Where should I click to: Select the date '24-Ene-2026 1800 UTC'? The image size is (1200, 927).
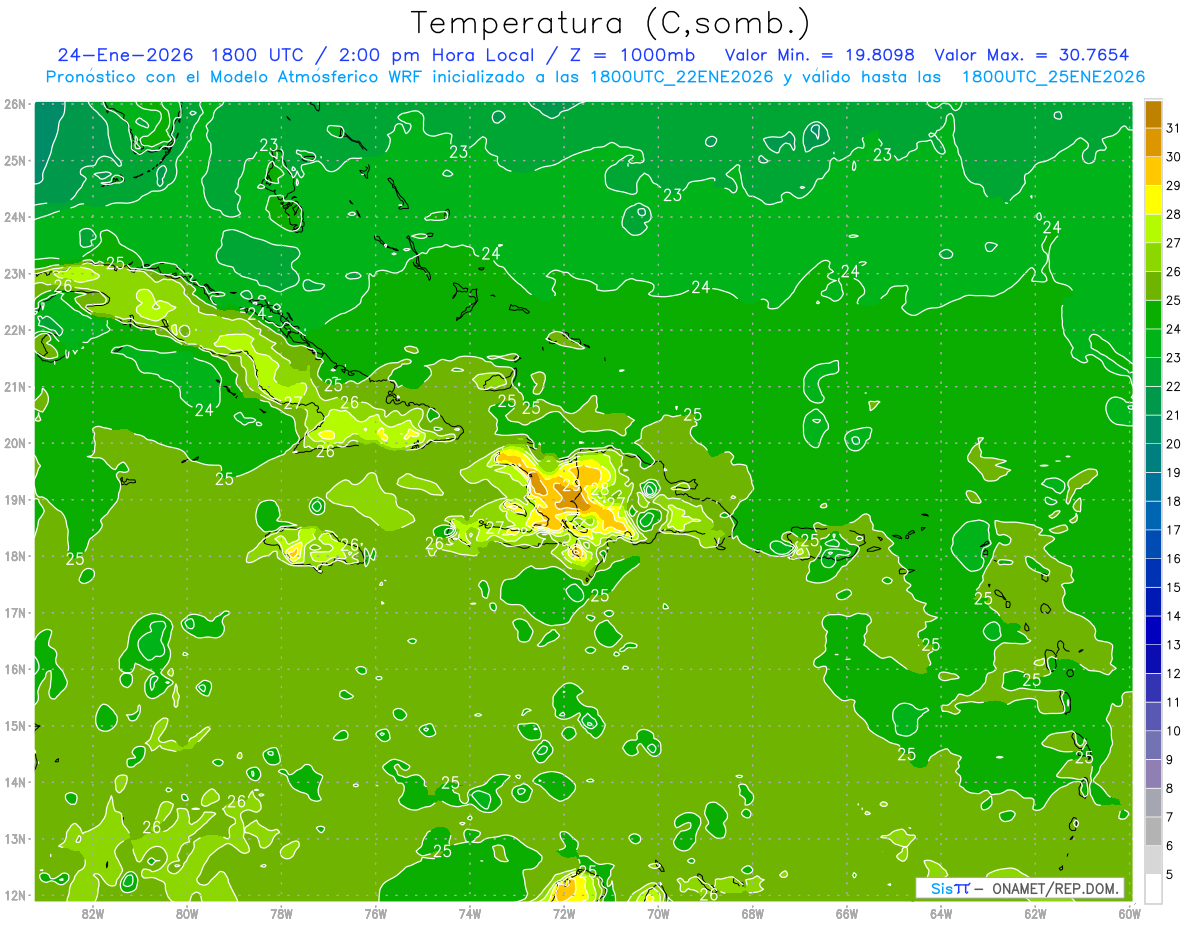pyautogui.click(x=182, y=55)
